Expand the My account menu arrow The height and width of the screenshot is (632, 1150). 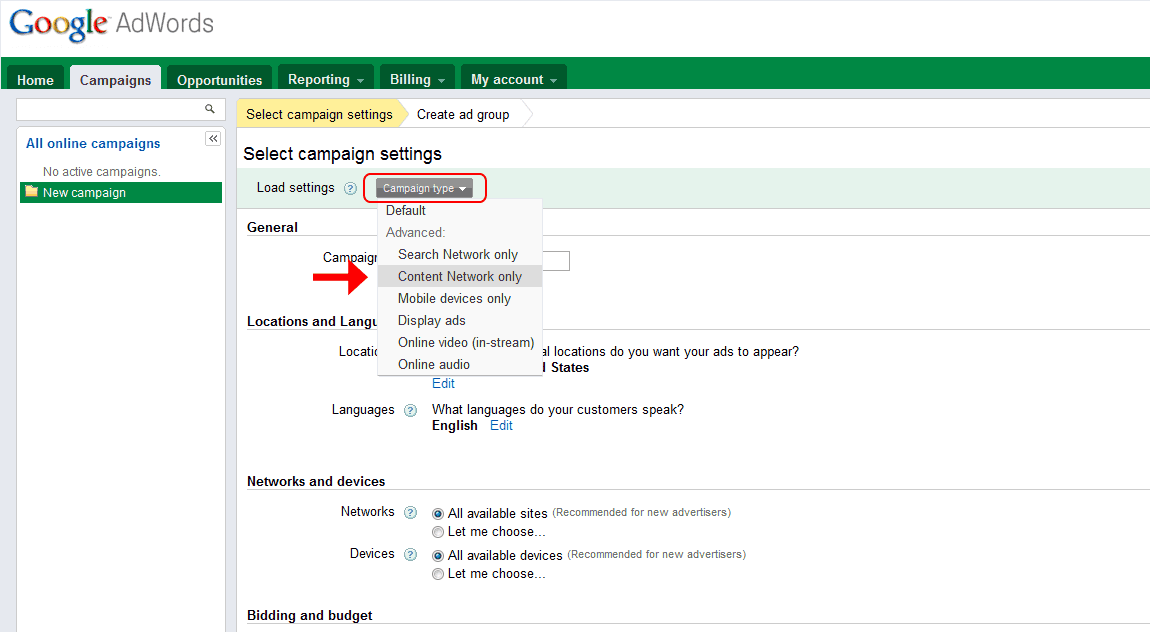(x=554, y=81)
